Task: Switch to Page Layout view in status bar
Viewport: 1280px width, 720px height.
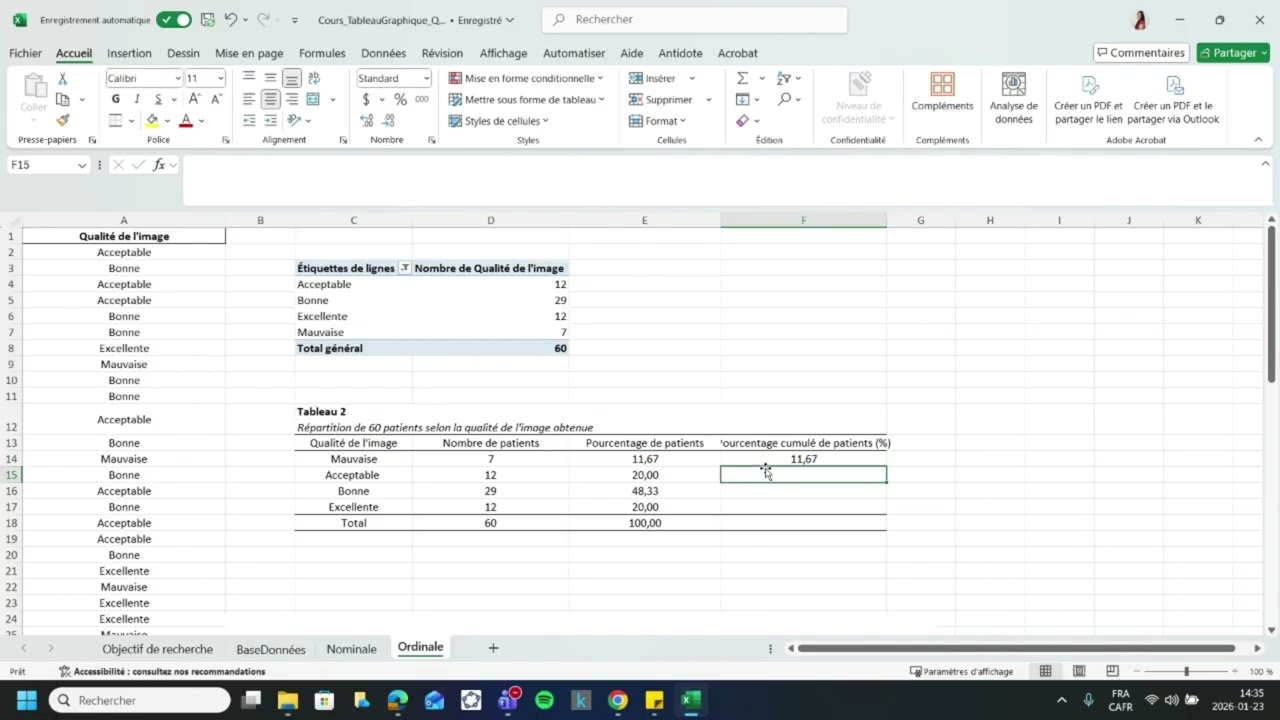Action: tap(1079, 672)
